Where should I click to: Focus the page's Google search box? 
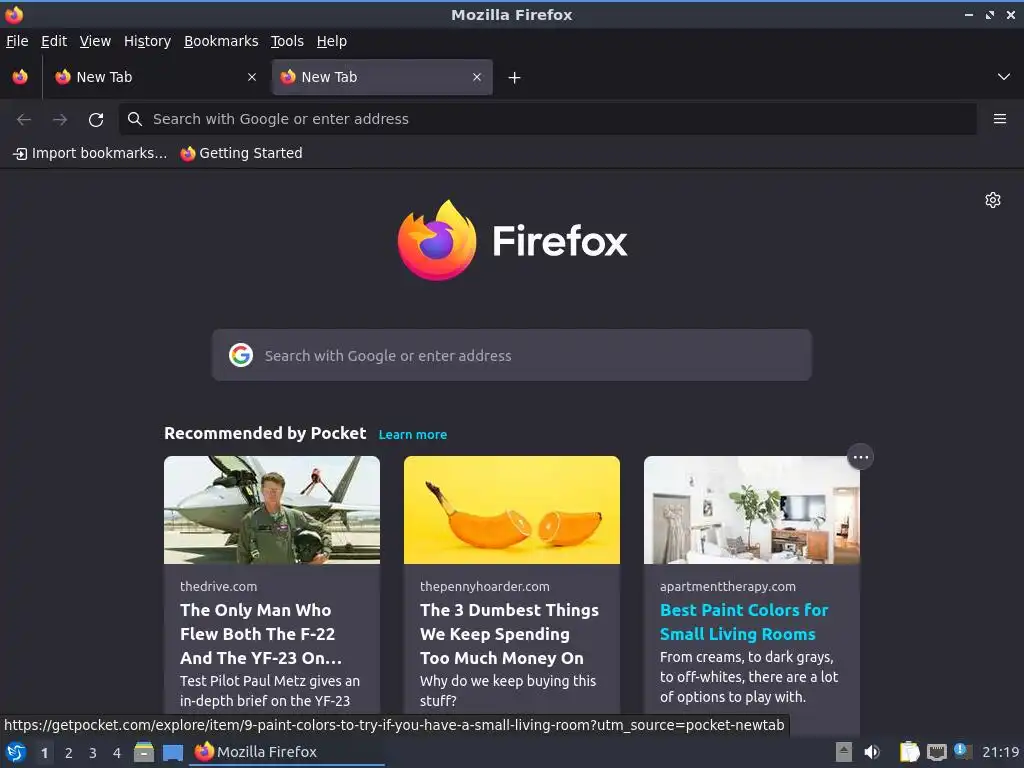pos(512,355)
